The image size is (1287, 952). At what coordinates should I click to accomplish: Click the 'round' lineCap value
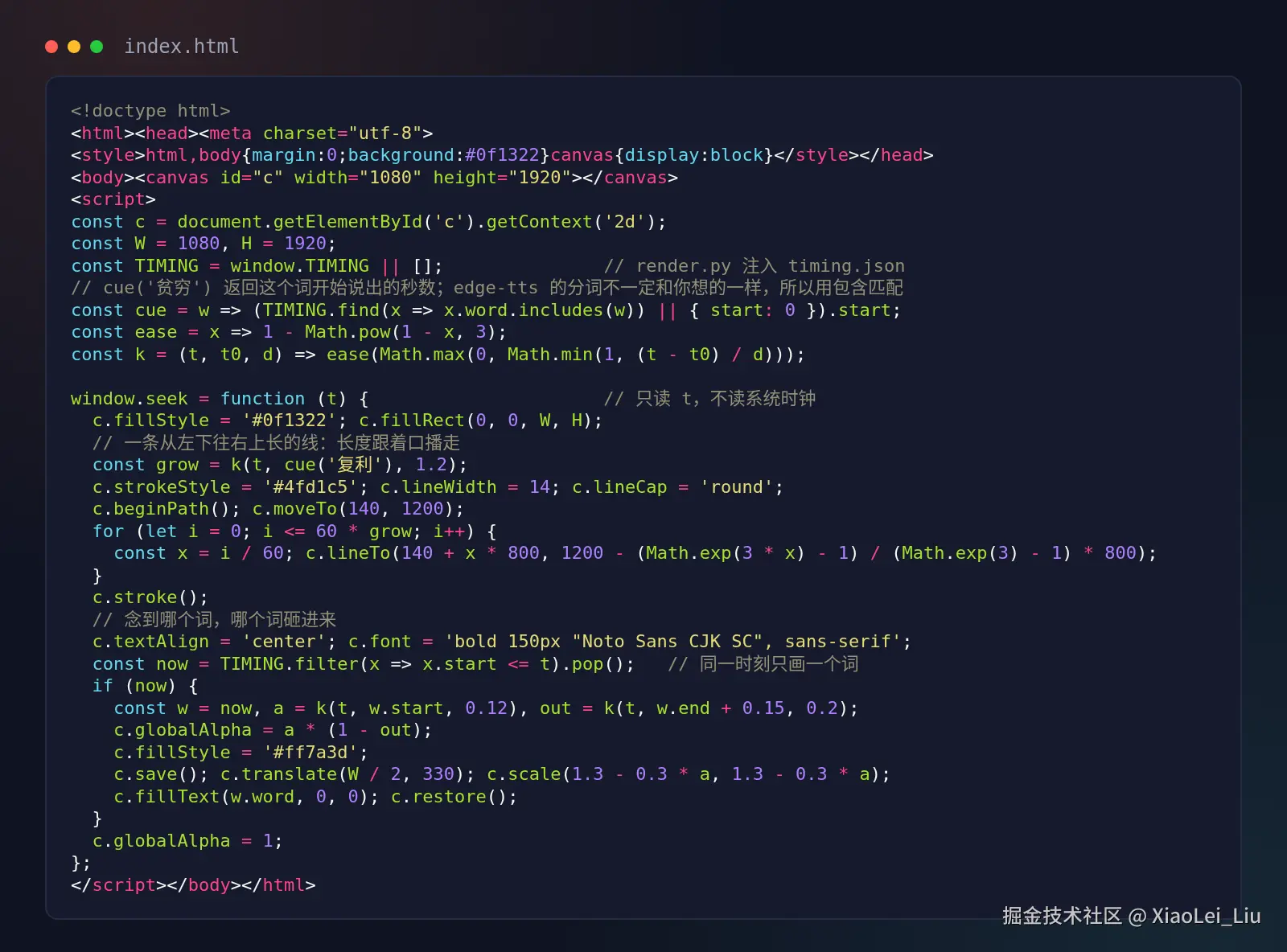(x=736, y=487)
